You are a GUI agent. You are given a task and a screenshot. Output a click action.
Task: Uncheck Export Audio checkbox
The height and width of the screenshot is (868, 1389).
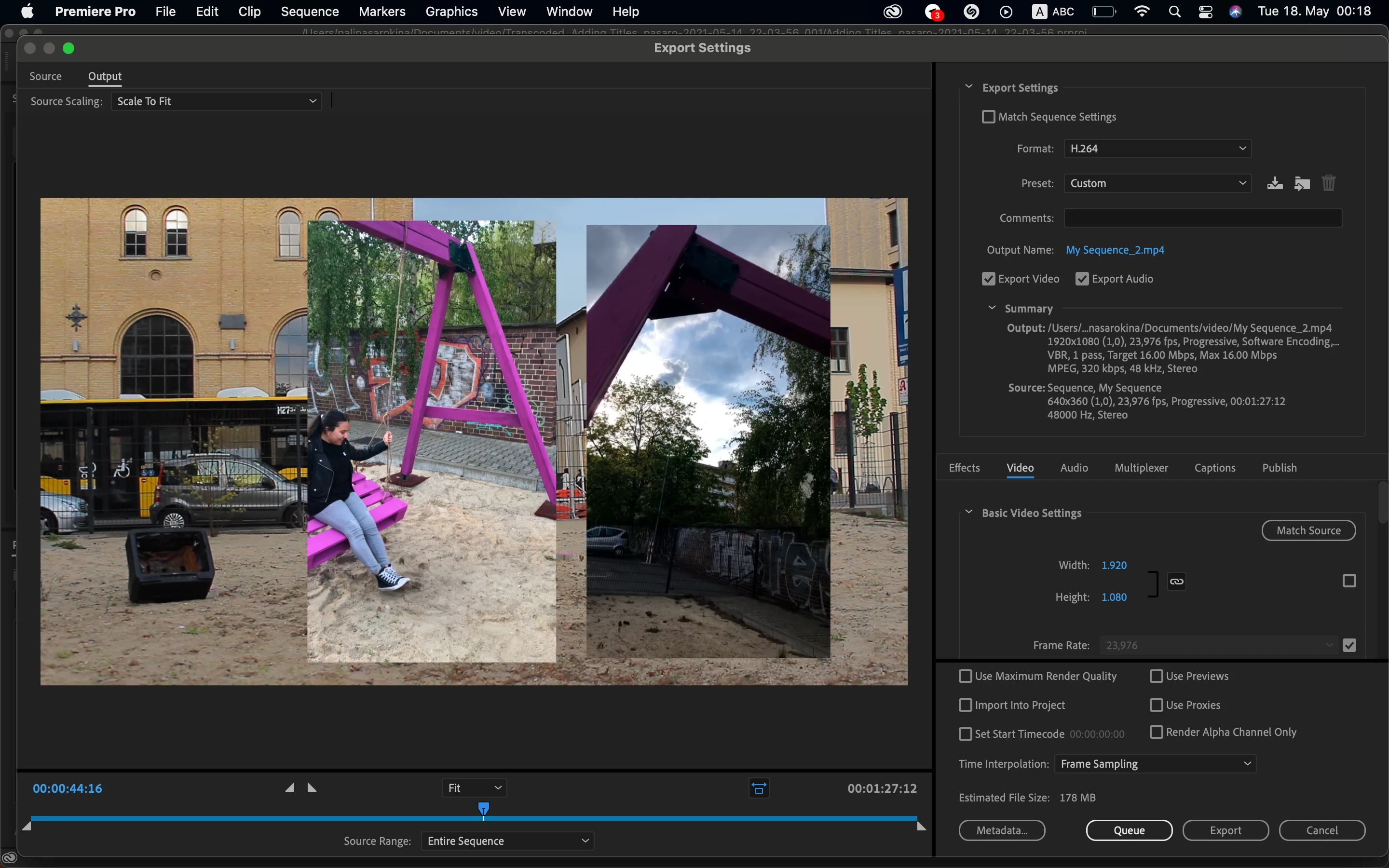(1082, 279)
